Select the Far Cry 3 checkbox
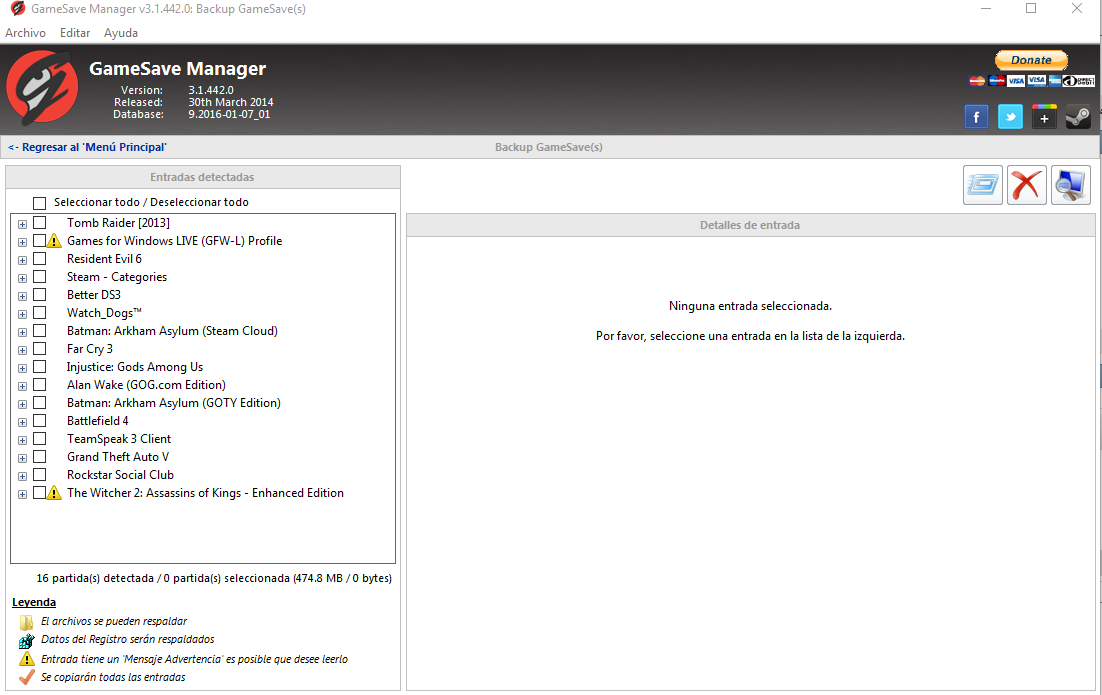This screenshot has width=1102, height=695. [x=39, y=349]
